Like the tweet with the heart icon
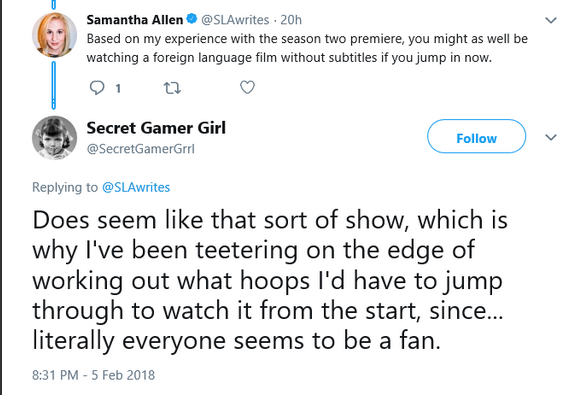Viewport: 586px width, 395px height. click(x=247, y=87)
